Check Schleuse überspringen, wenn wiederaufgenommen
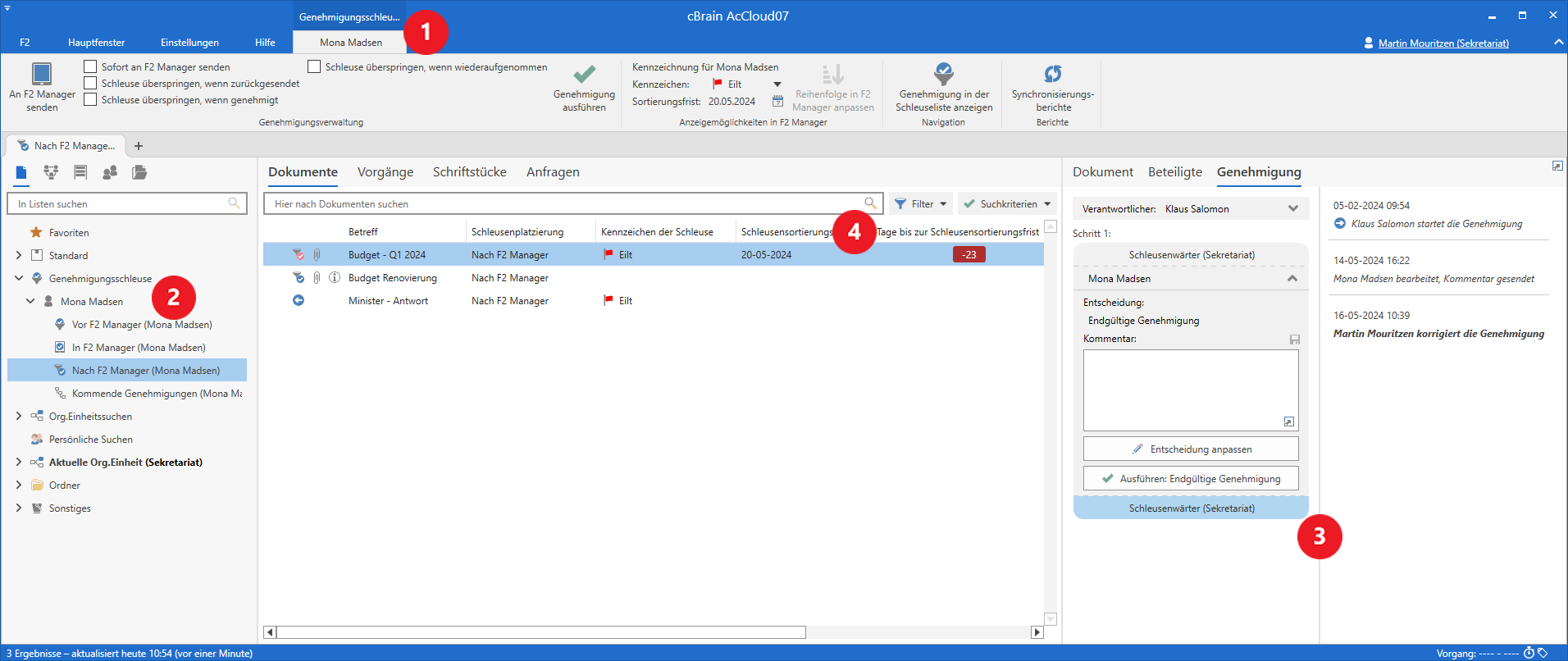 (314, 66)
